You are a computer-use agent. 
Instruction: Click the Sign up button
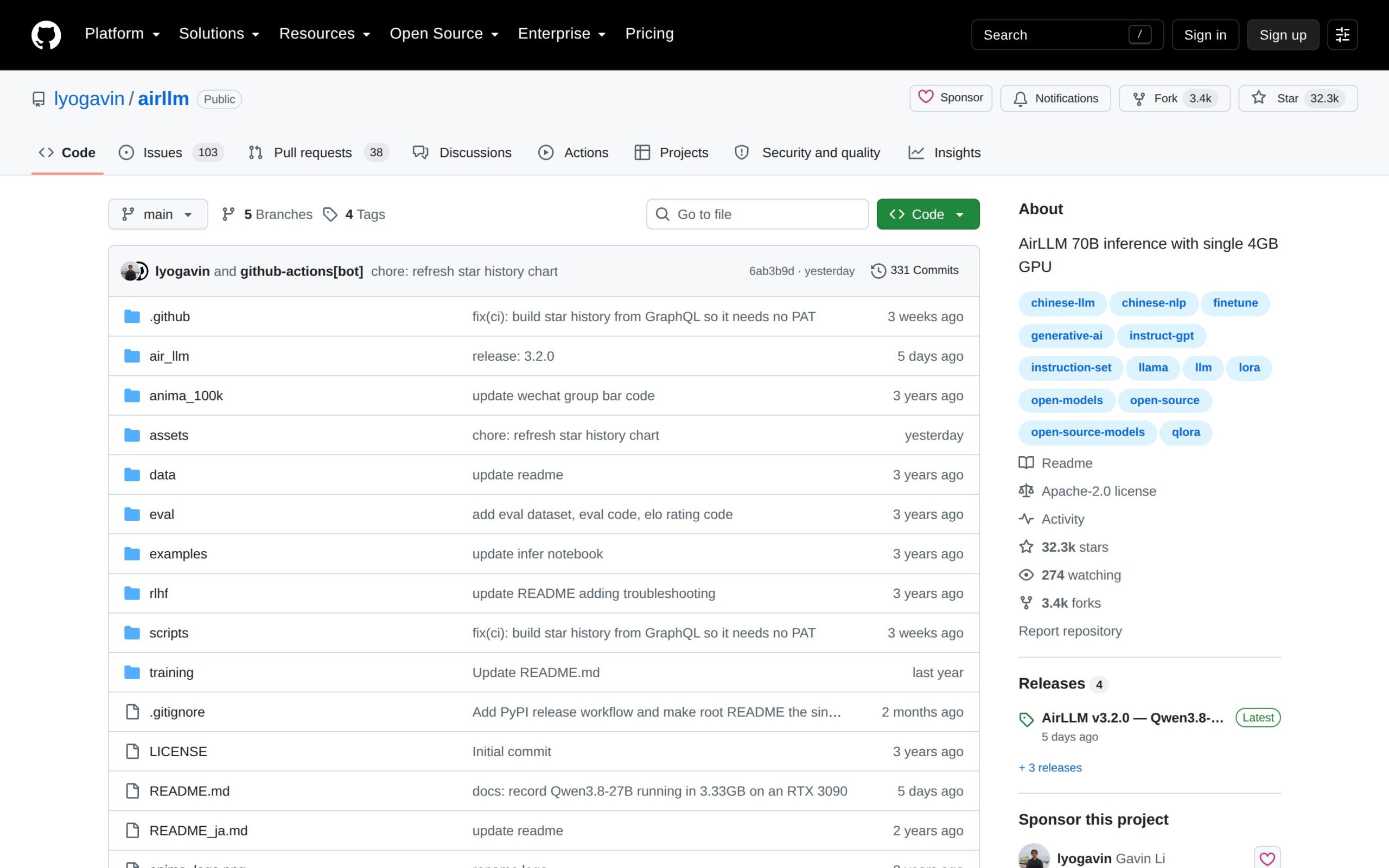[x=1282, y=35]
